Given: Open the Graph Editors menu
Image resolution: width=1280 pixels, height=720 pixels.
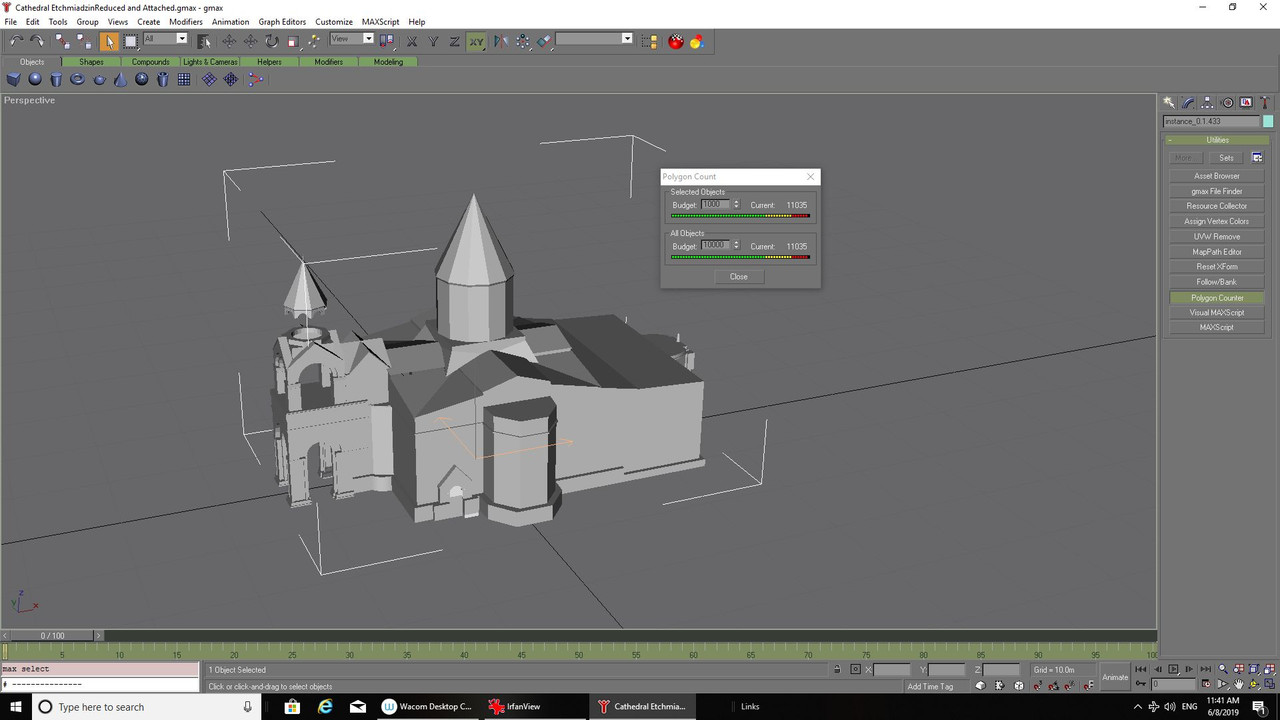Looking at the screenshot, I should tap(282, 21).
